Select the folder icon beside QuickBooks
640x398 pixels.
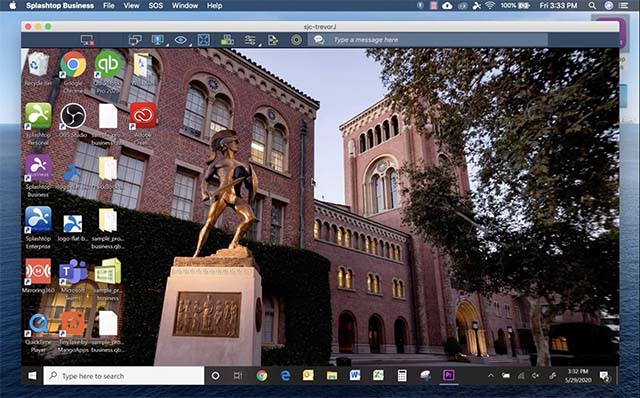pyautogui.click(x=142, y=65)
